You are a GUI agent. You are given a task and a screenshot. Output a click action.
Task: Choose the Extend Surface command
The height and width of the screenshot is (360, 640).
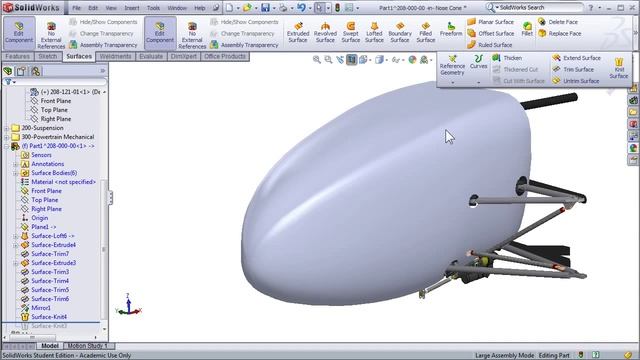coord(576,58)
